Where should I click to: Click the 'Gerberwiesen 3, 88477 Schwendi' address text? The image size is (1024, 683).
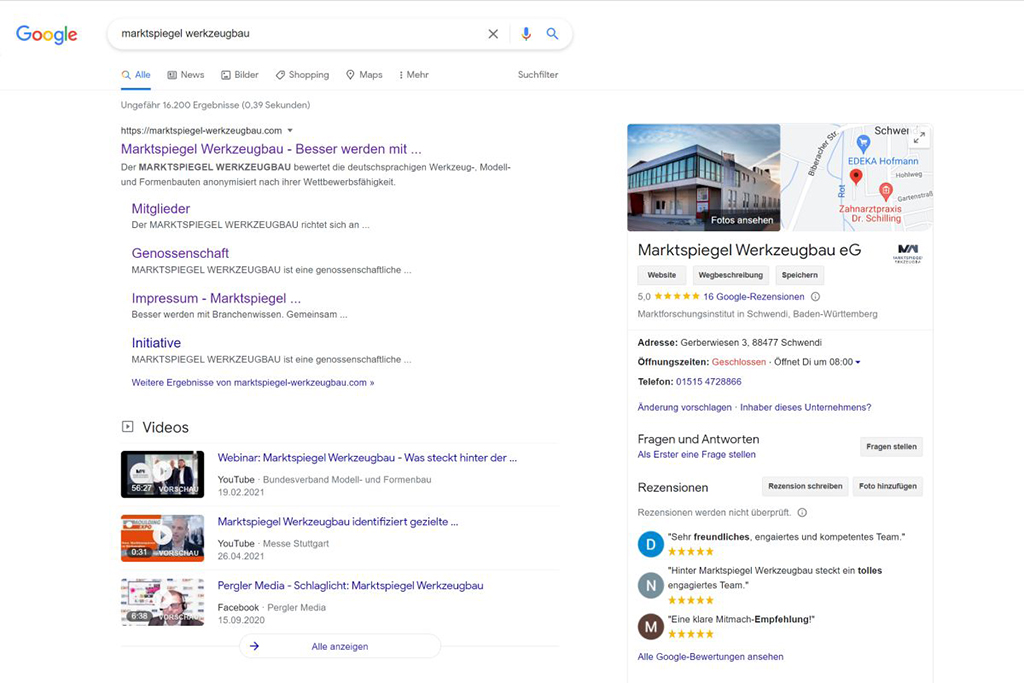click(751, 343)
